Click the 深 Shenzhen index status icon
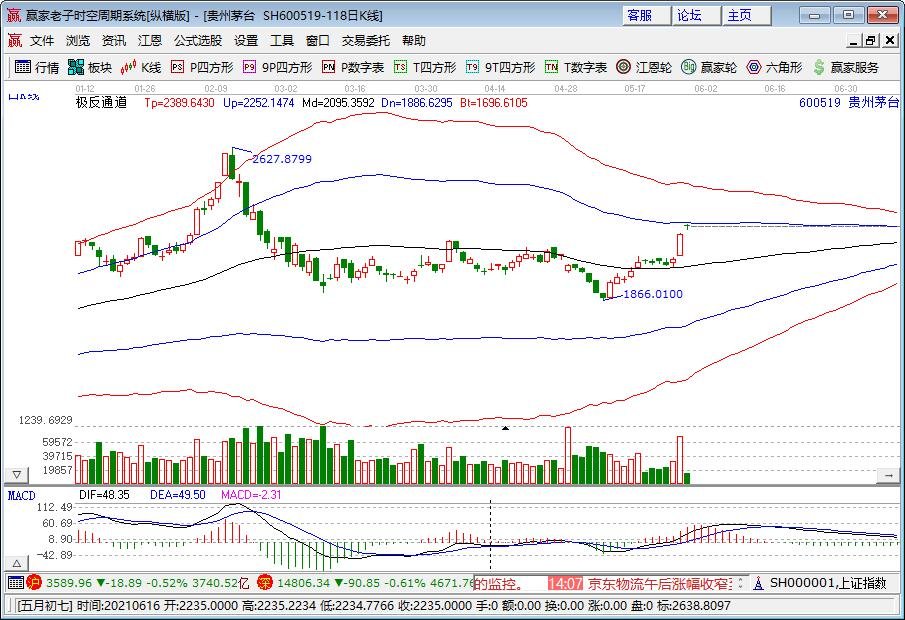Viewport: 905px width, 620px height. (265, 583)
